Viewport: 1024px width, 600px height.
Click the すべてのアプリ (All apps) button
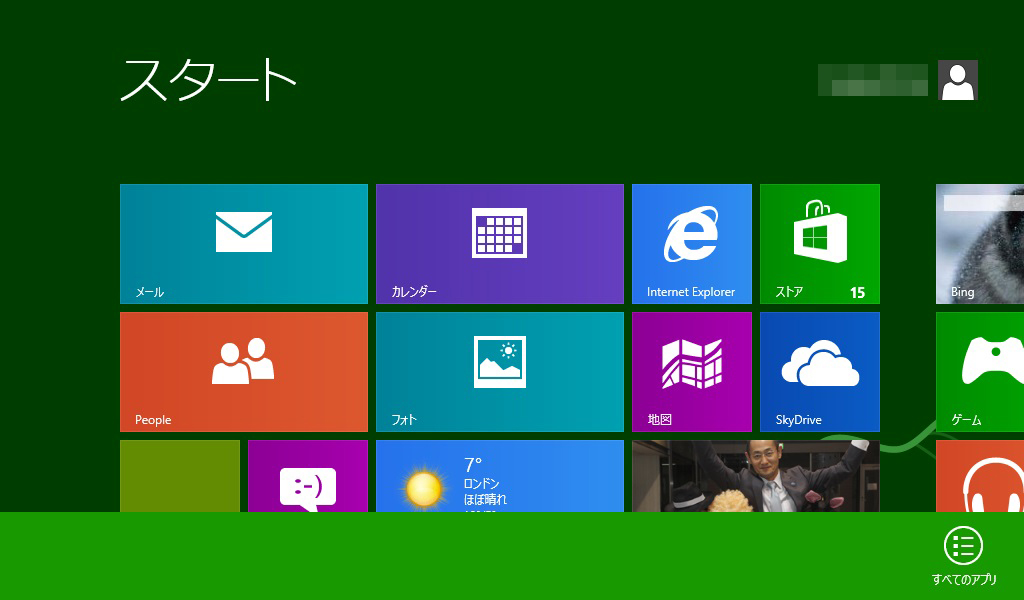(963, 556)
